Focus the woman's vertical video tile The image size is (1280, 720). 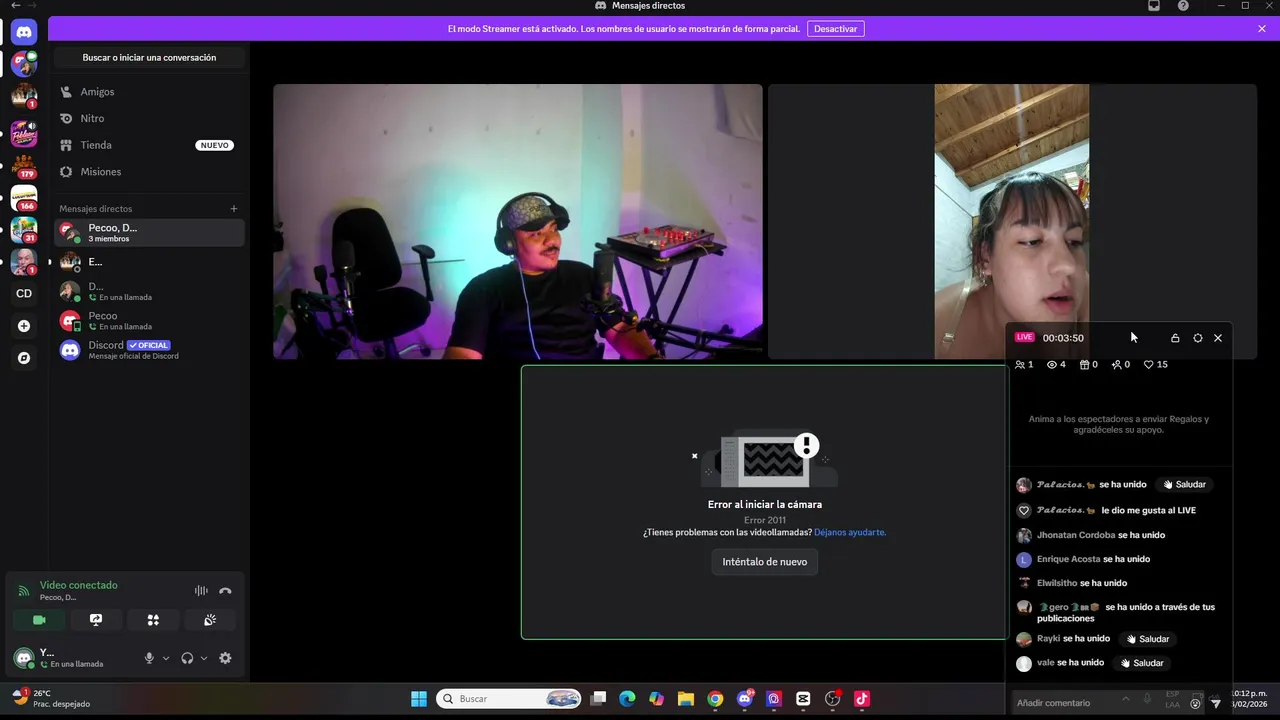pos(1012,221)
